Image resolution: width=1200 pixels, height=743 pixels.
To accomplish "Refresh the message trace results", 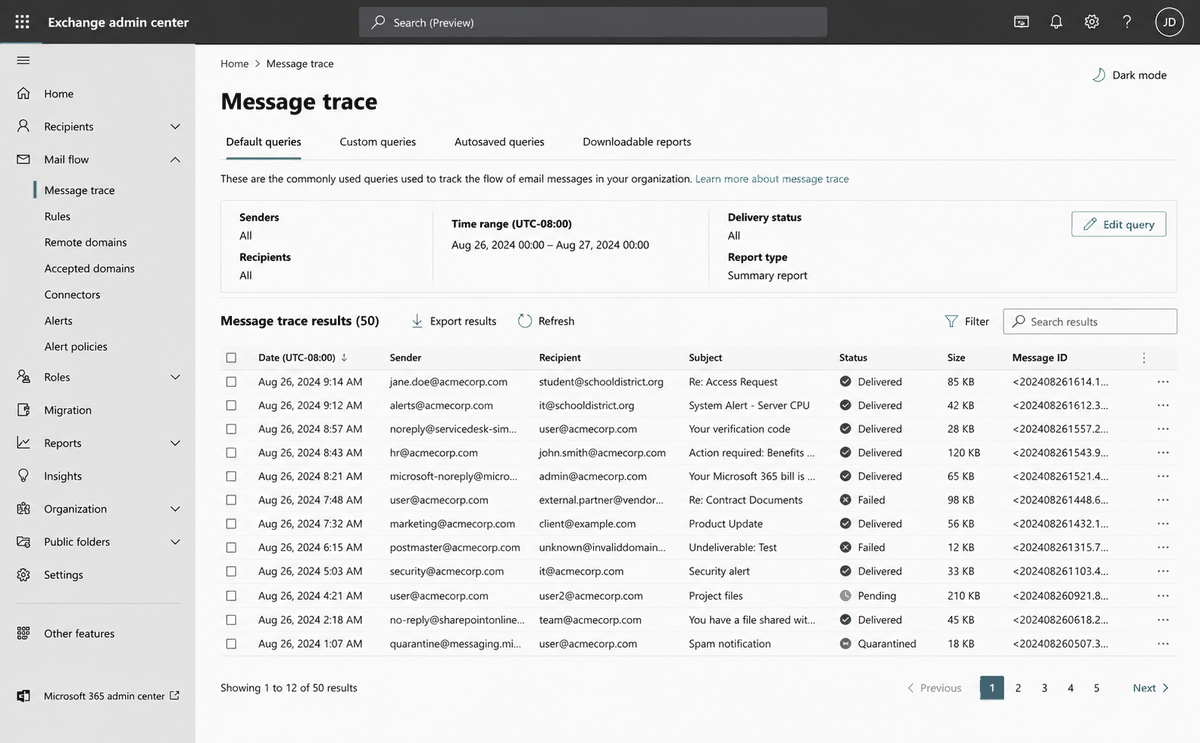I will click(x=546, y=321).
